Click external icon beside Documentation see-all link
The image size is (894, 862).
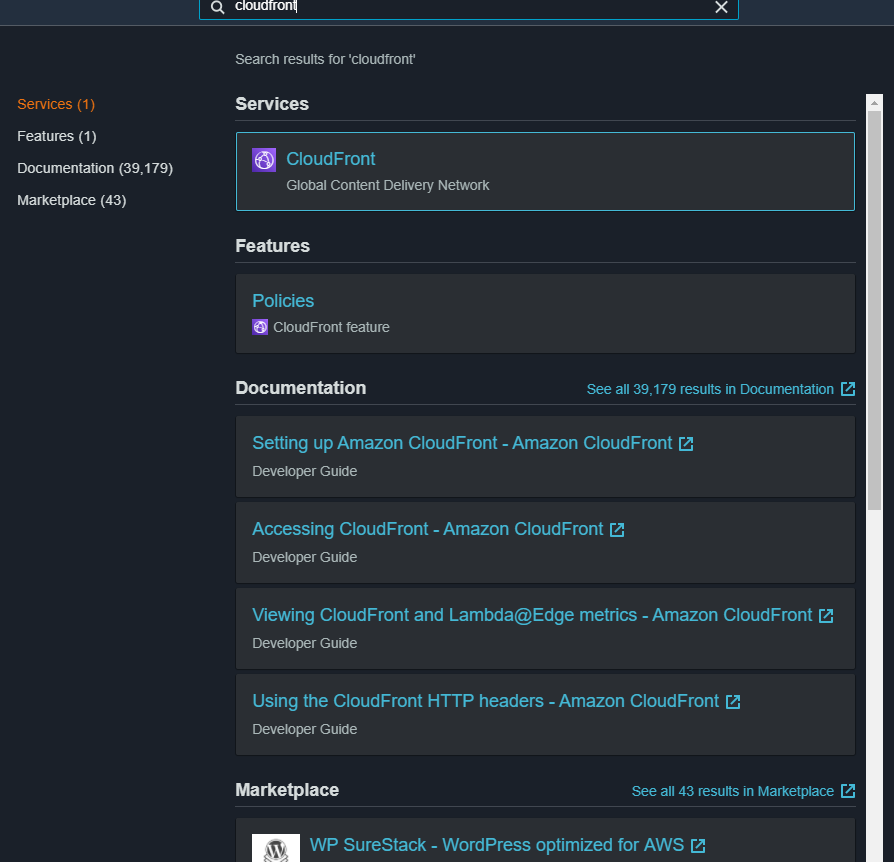pos(848,389)
